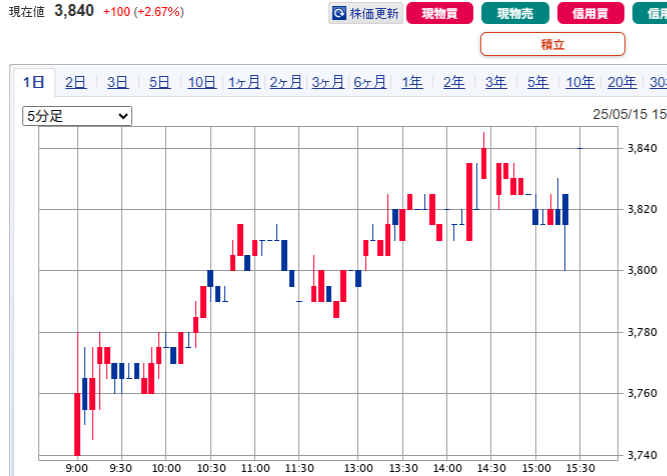Click the 13:00 time axis label
667x476 pixels.
358,468
